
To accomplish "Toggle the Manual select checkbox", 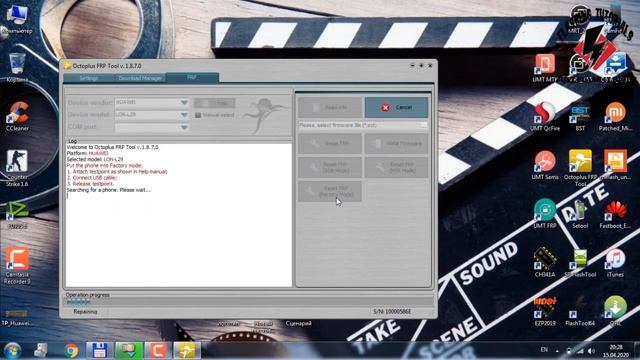I will tap(198, 115).
